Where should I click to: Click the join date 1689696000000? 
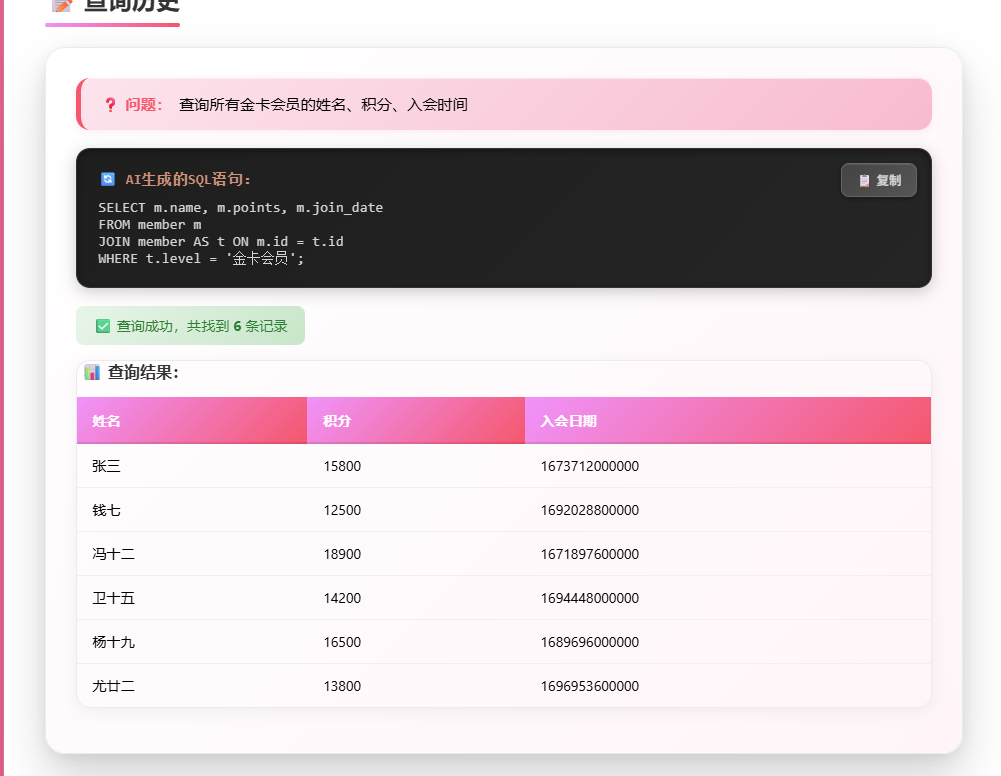[x=590, y=642]
